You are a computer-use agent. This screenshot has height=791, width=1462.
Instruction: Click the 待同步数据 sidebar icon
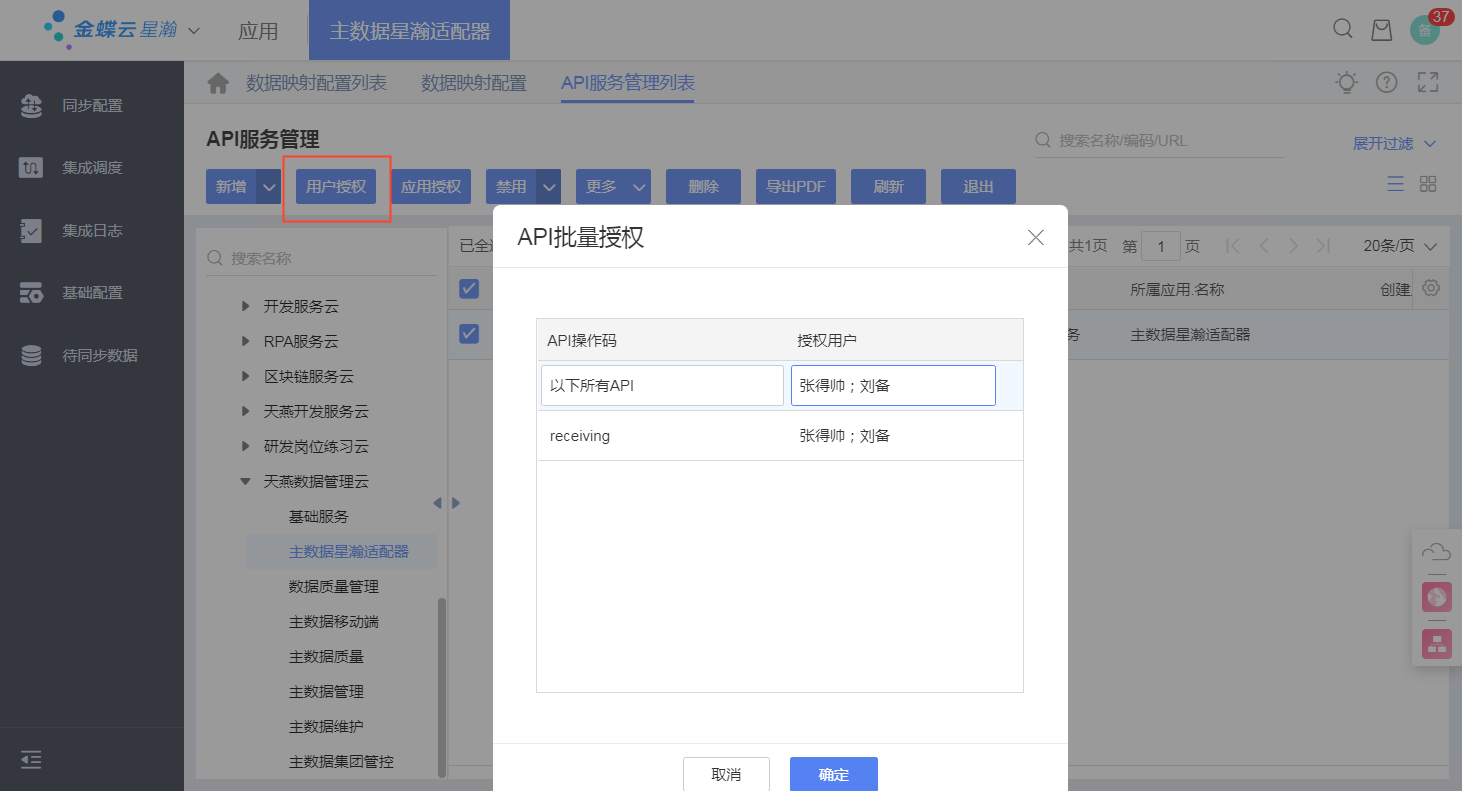32,355
